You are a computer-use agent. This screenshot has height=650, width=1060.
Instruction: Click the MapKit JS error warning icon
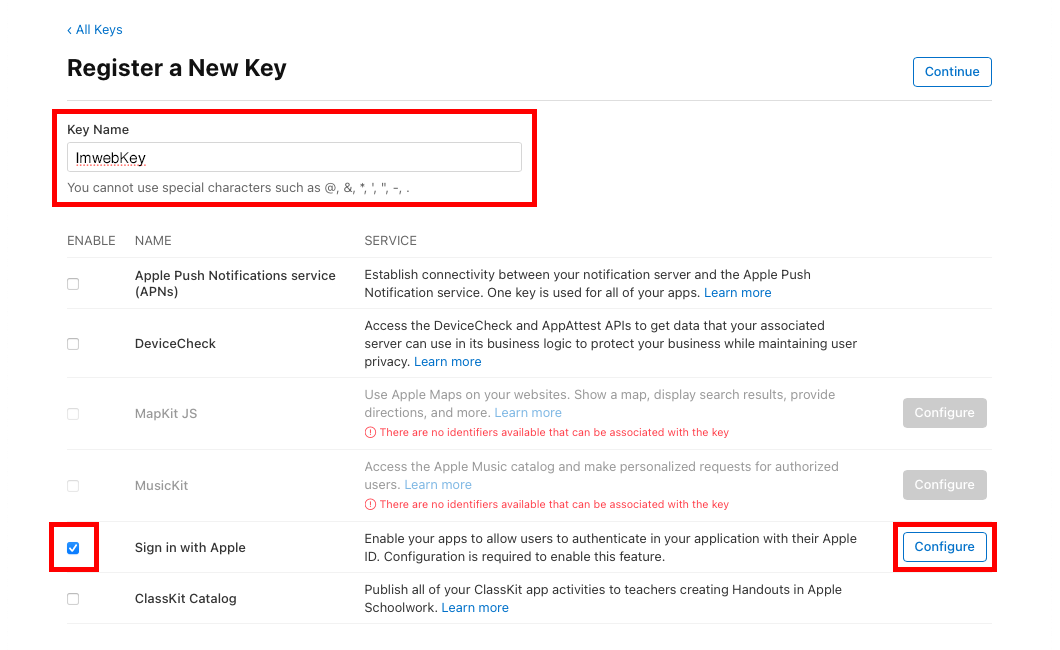click(x=370, y=433)
